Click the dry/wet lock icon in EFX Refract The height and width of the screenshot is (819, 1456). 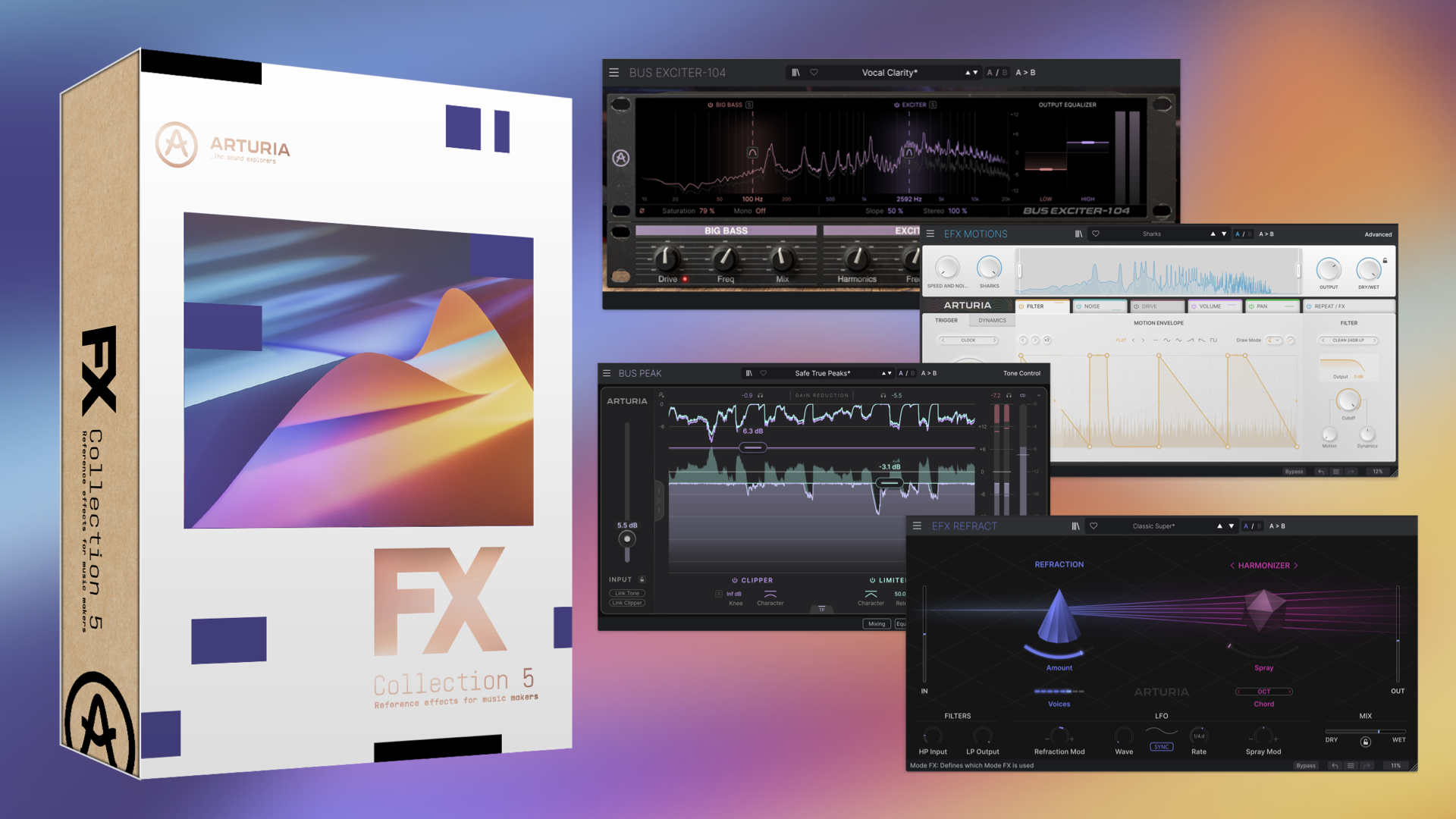[1366, 742]
